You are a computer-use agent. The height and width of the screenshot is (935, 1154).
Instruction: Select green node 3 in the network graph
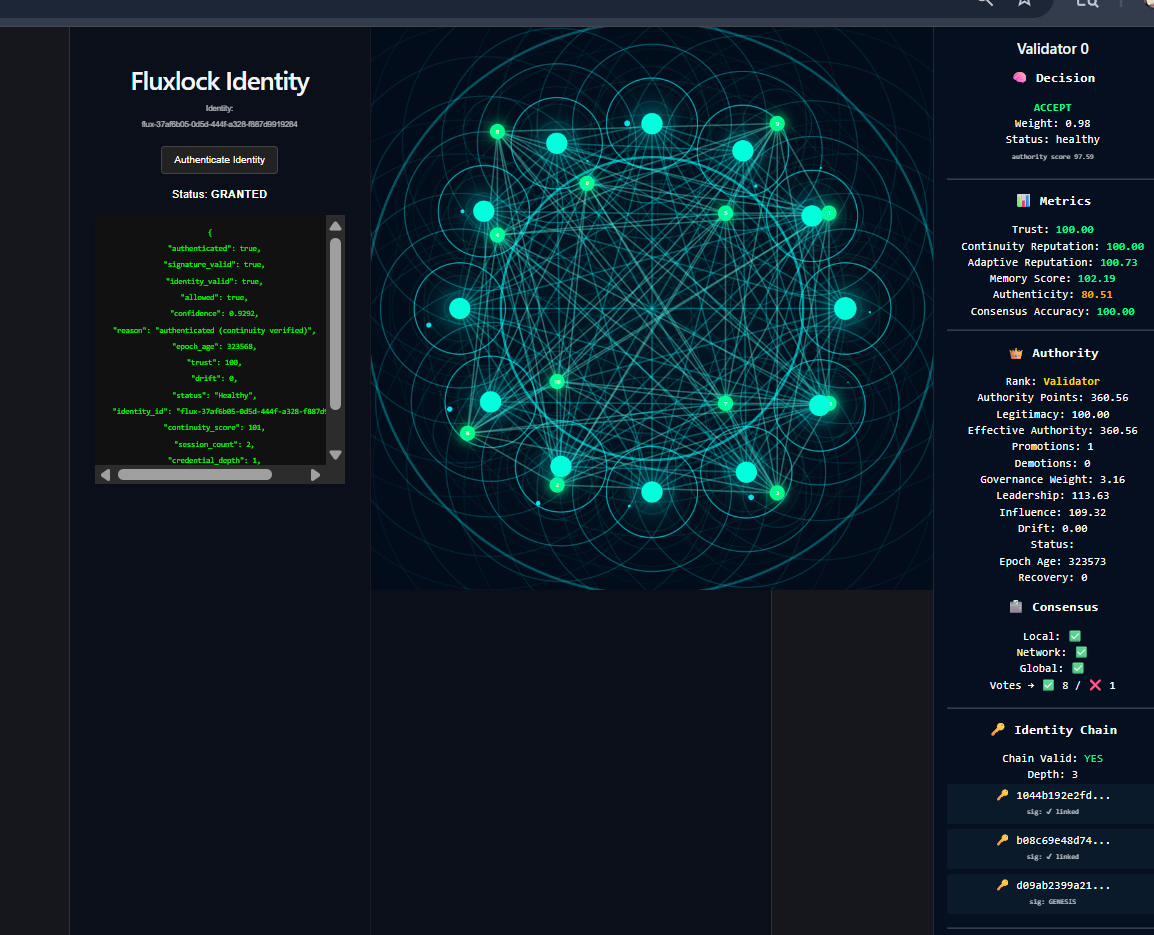777,493
